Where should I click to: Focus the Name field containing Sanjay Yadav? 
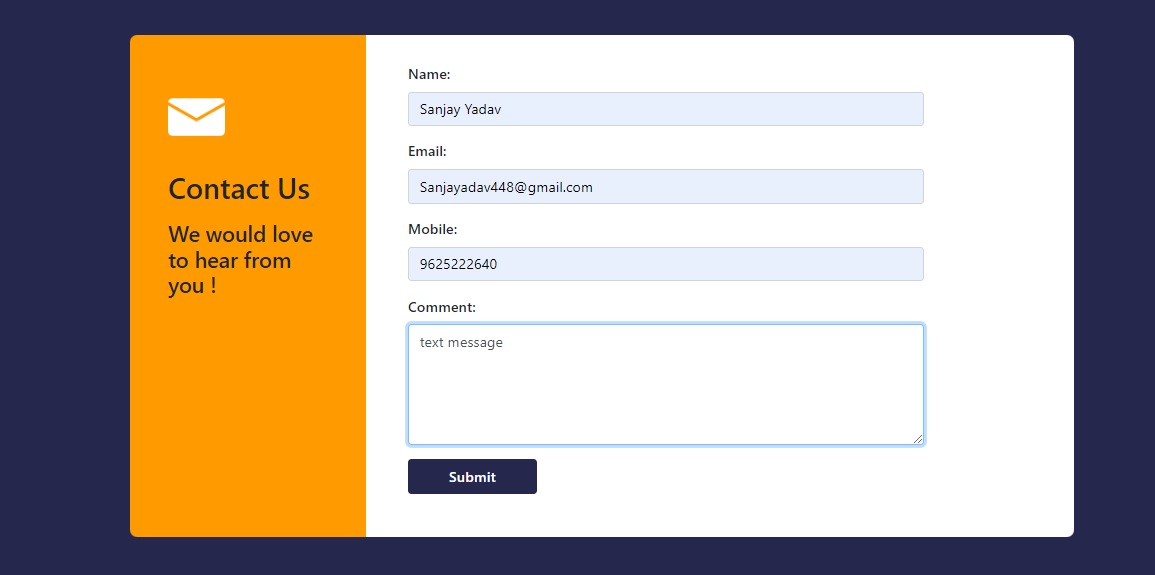665,109
